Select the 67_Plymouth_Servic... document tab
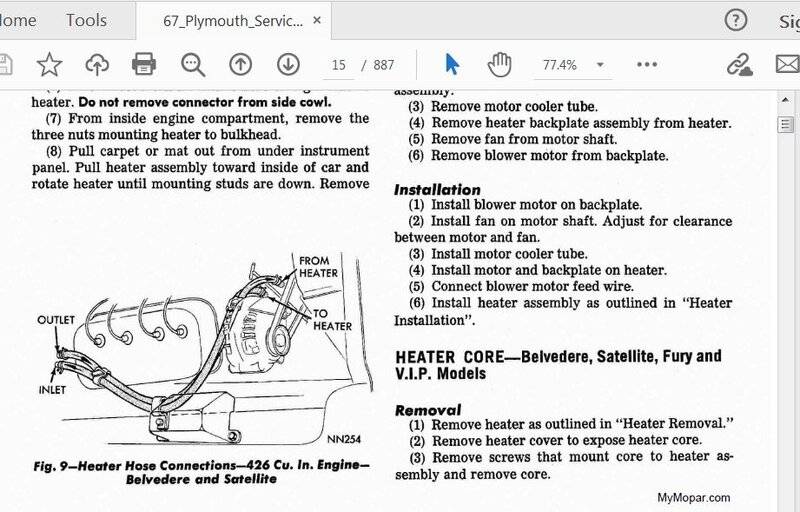800x512 pixels. [x=230, y=21]
